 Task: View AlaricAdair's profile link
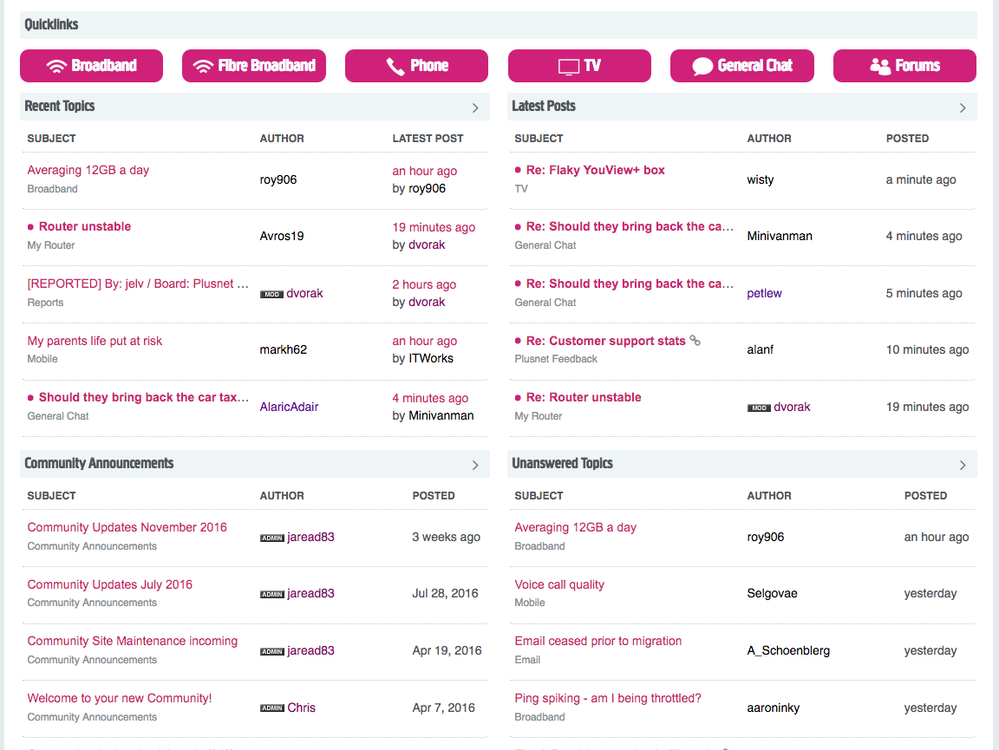click(288, 407)
